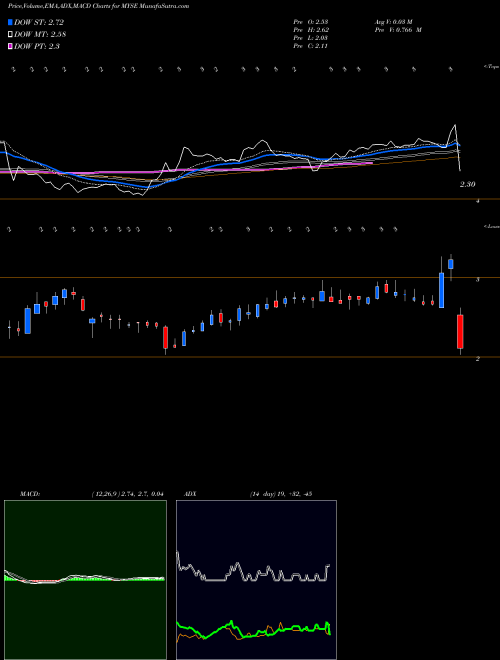Open the dark blue ADX indicator chart panel
This screenshot has height=660, width=500.
coord(256,580)
